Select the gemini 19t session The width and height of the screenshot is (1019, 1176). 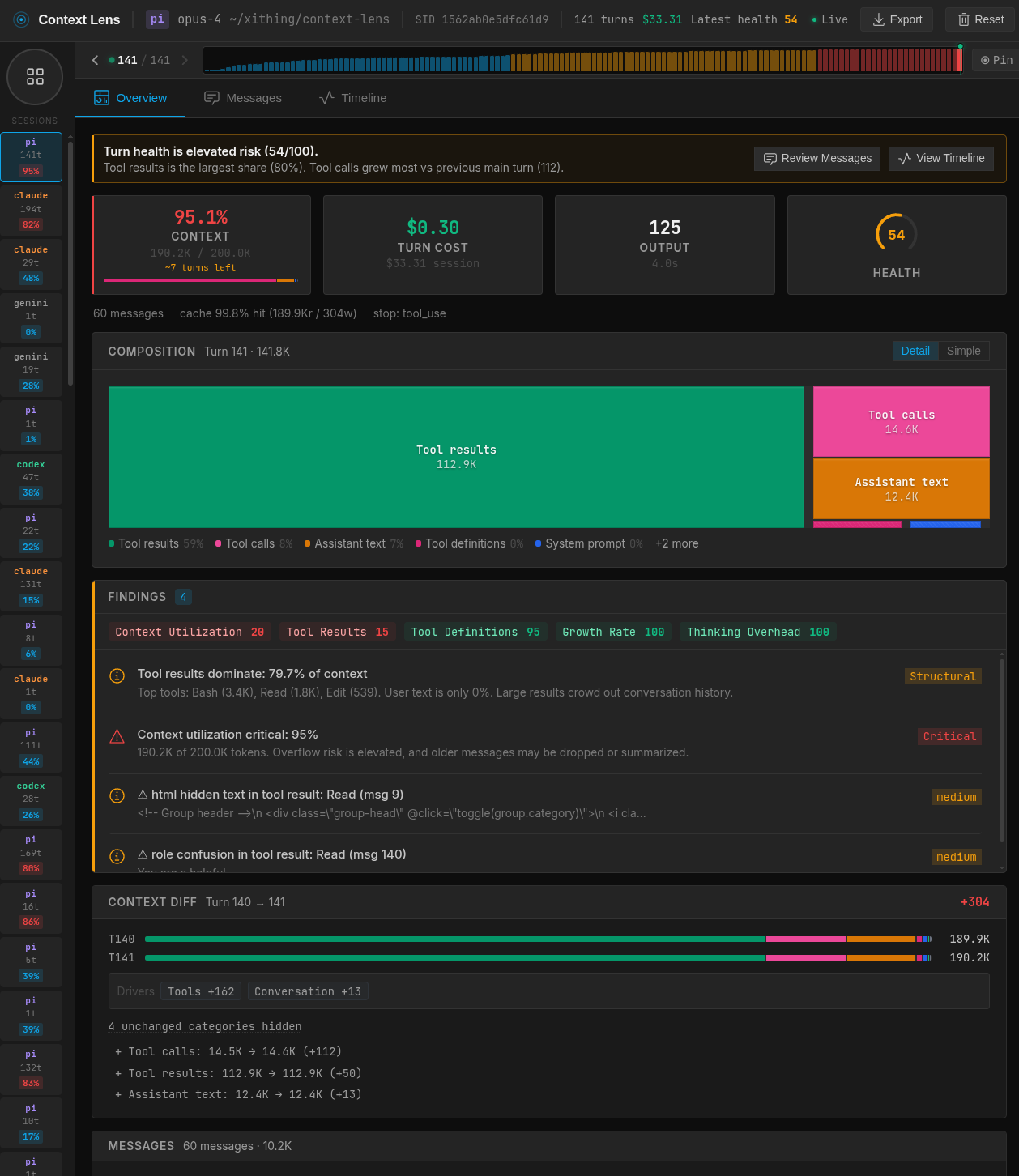click(31, 371)
